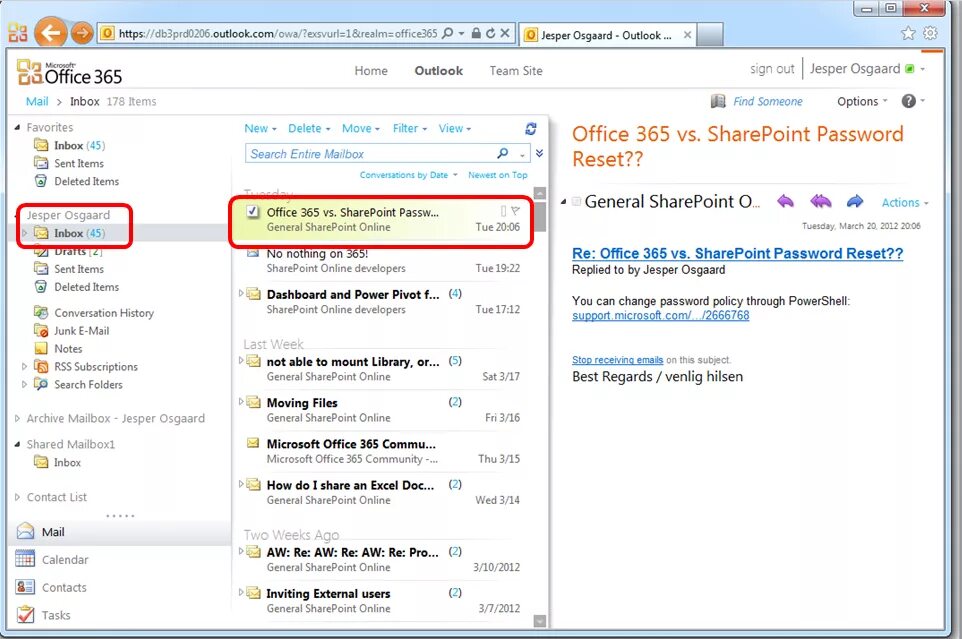Open the Options dropdown
Screen dimensions: 962x639
862,101
